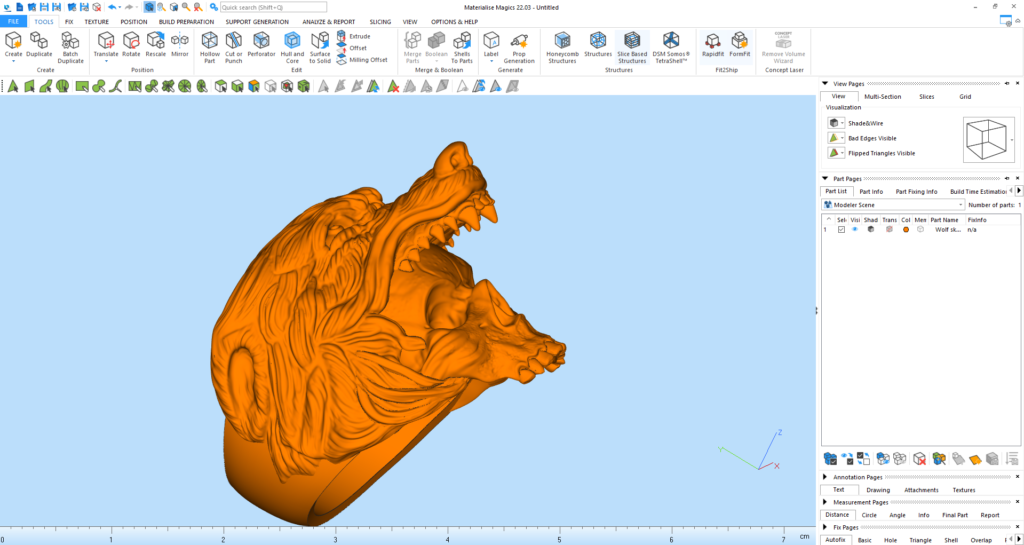Toggle the Wolf part selection checkbox

(x=841, y=230)
